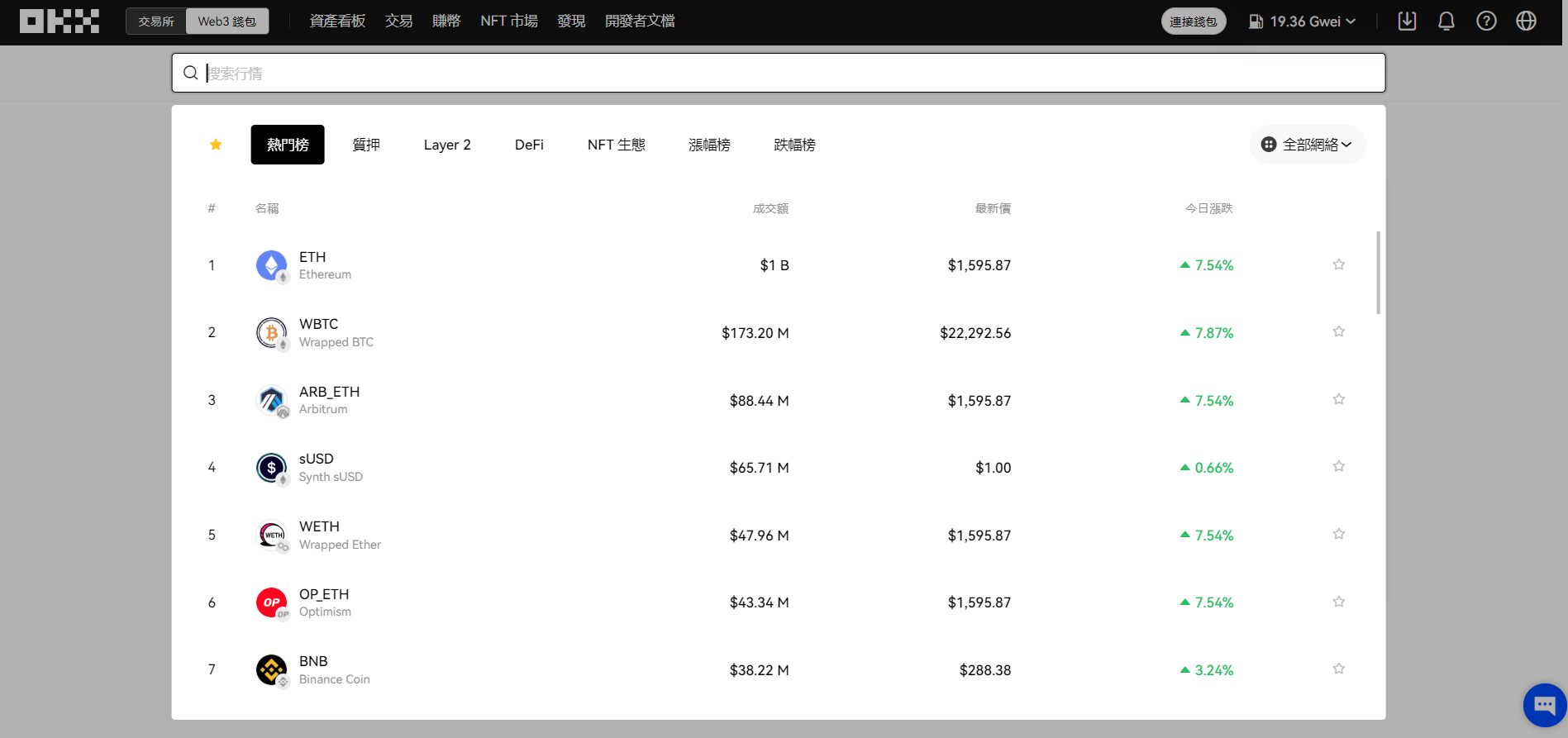Click the OKX logo
Viewport: 1568px width, 738px height.
coord(60,21)
